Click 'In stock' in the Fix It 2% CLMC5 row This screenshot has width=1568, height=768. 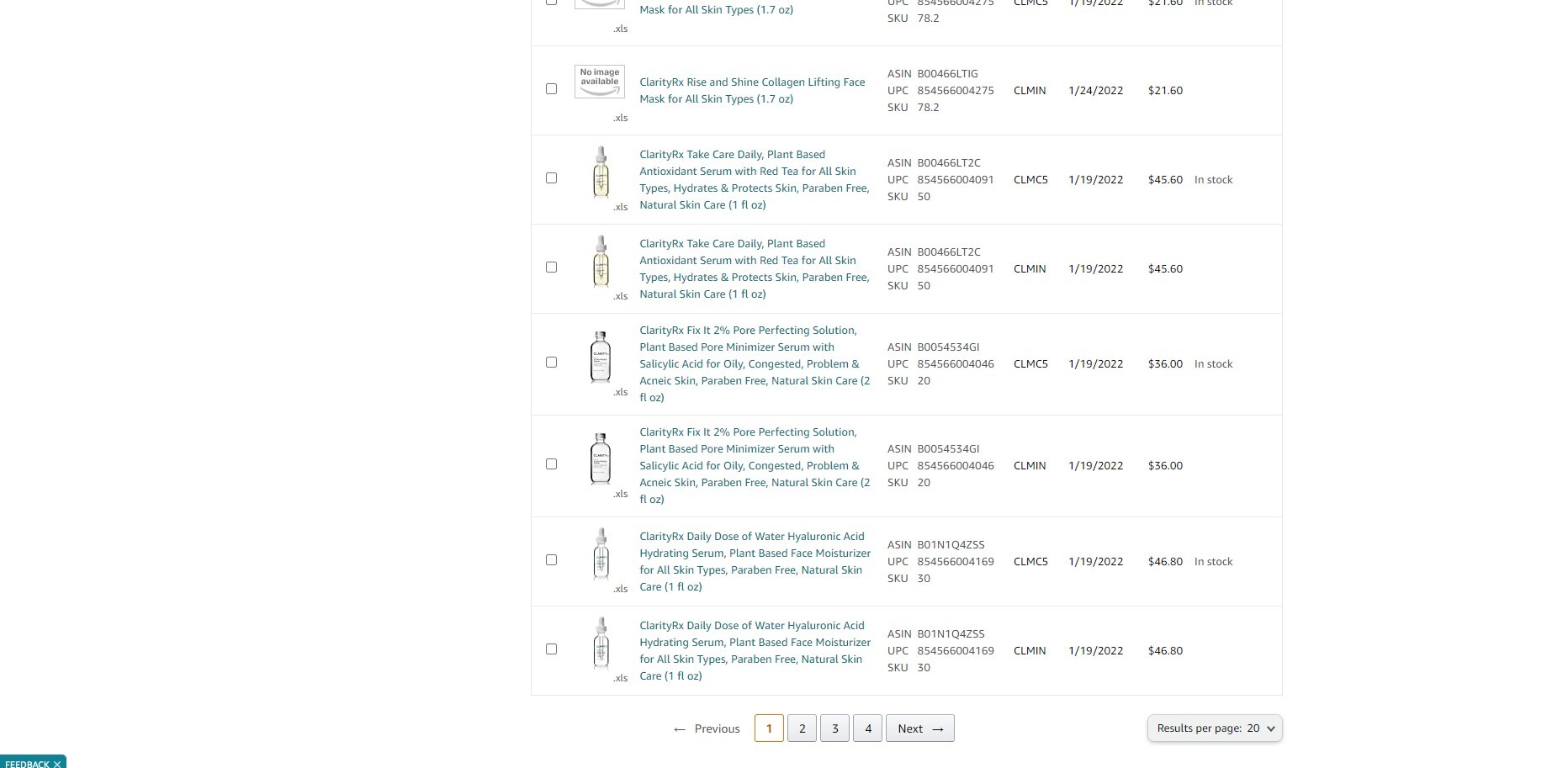(x=1213, y=363)
